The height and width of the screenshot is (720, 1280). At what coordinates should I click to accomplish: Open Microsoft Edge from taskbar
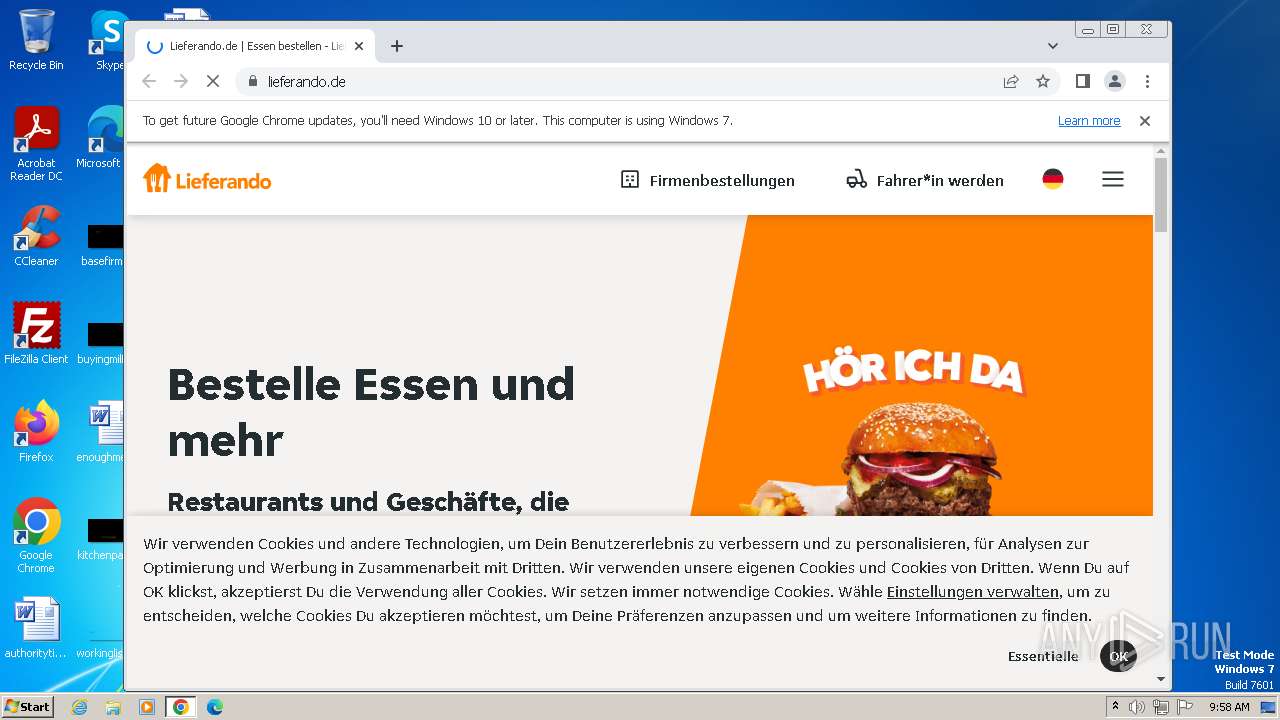[214, 707]
